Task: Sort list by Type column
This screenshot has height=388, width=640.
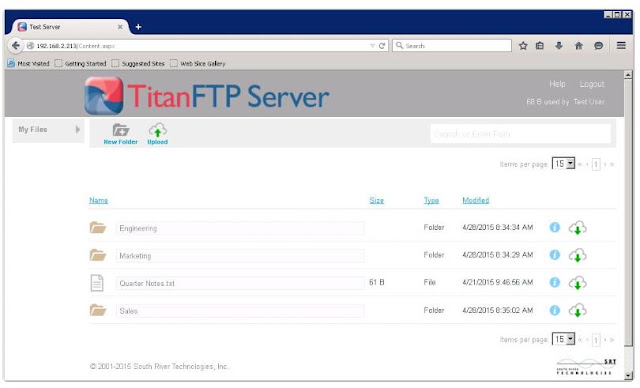Action: pyautogui.click(x=431, y=200)
